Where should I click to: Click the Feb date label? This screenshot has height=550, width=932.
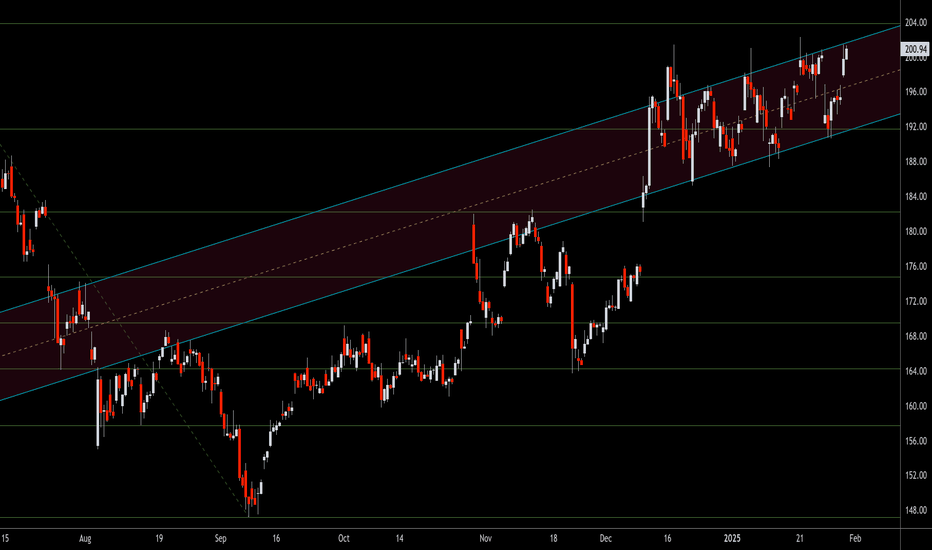(855, 539)
